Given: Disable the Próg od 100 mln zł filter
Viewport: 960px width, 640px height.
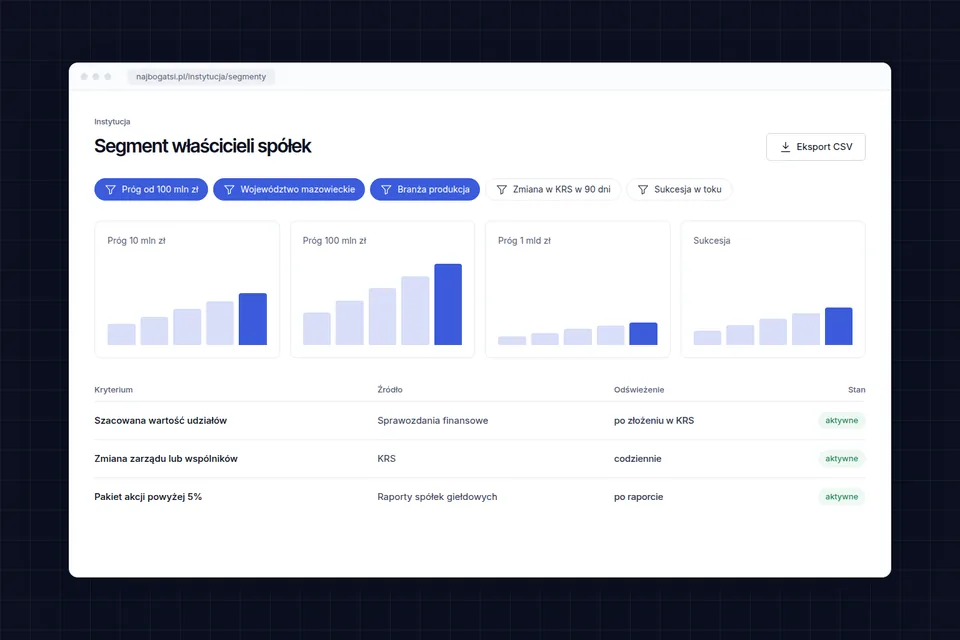Looking at the screenshot, I should (x=151, y=189).
